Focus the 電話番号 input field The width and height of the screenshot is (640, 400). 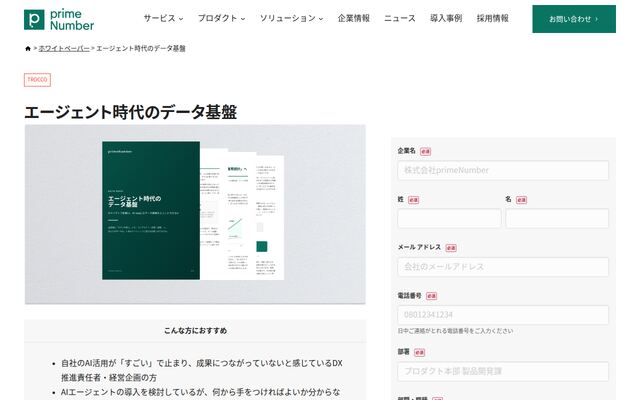(503, 315)
